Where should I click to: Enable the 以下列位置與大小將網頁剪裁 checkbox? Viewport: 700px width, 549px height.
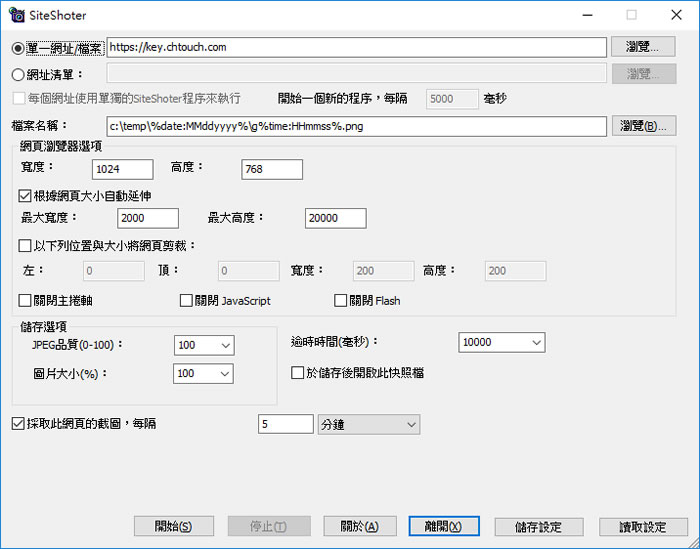pos(26,245)
